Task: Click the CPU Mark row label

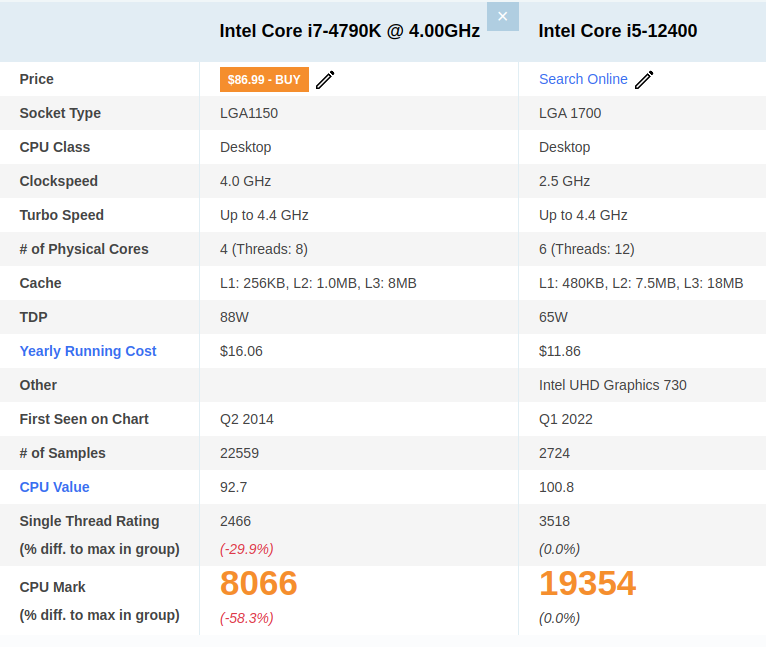Action: point(52,587)
